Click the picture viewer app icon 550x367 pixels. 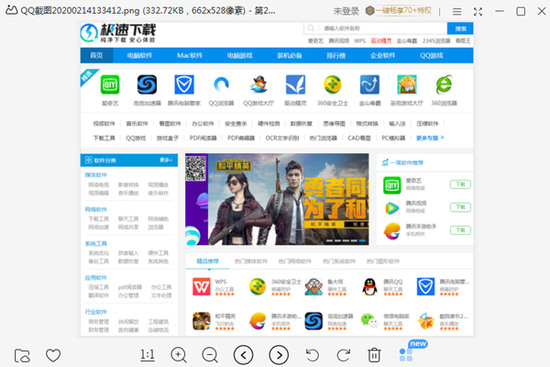12,10
